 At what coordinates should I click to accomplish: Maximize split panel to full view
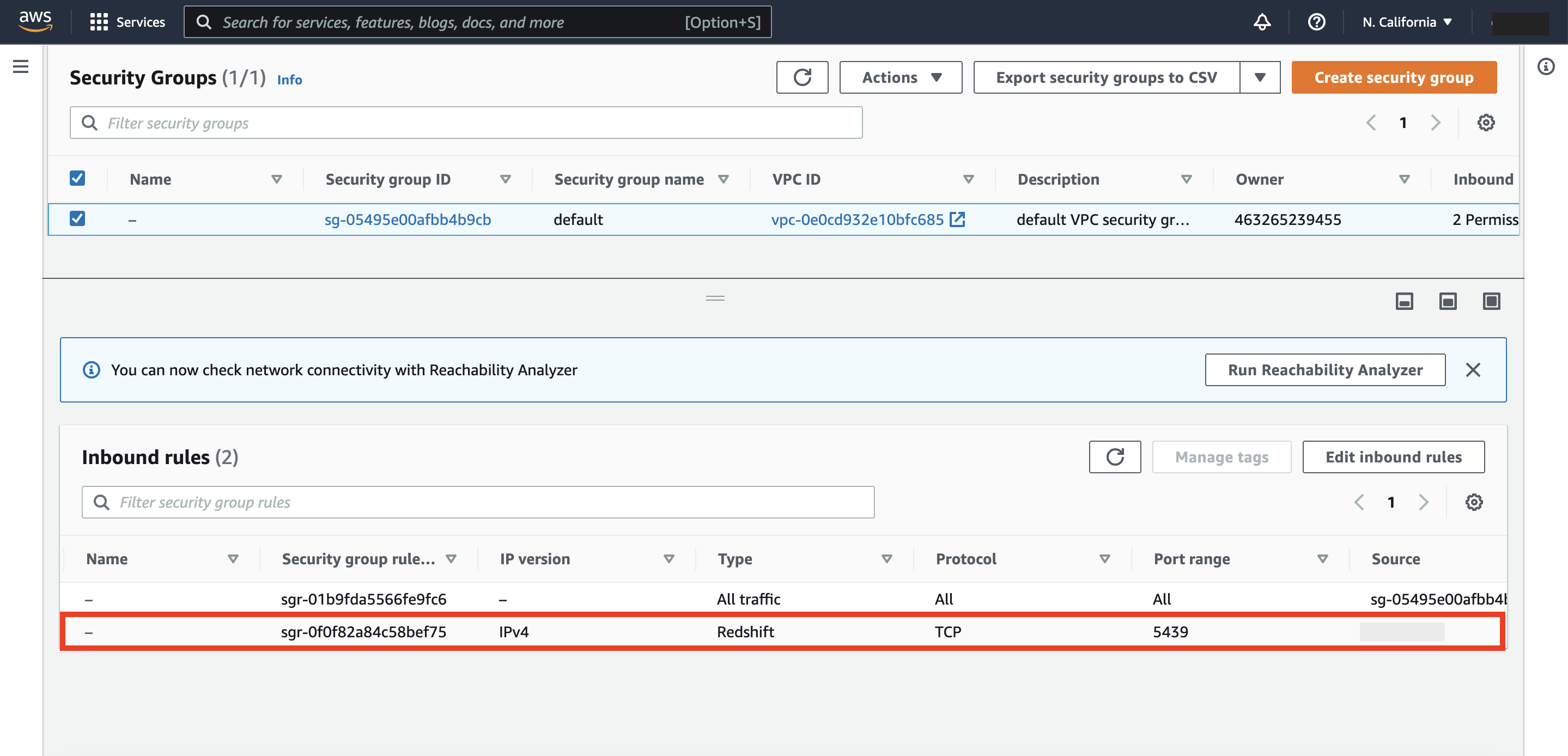click(x=1491, y=301)
